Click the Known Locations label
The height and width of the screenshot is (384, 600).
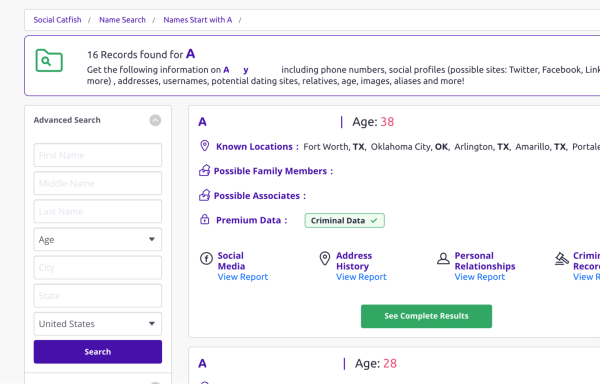pos(257,146)
